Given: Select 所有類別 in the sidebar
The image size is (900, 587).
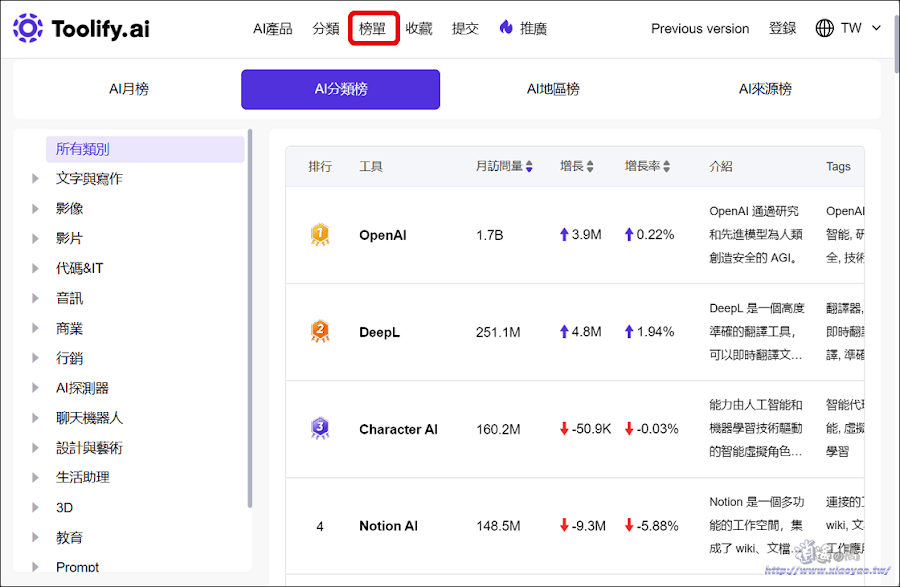Looking at the screenshot, I should [145, 149].
